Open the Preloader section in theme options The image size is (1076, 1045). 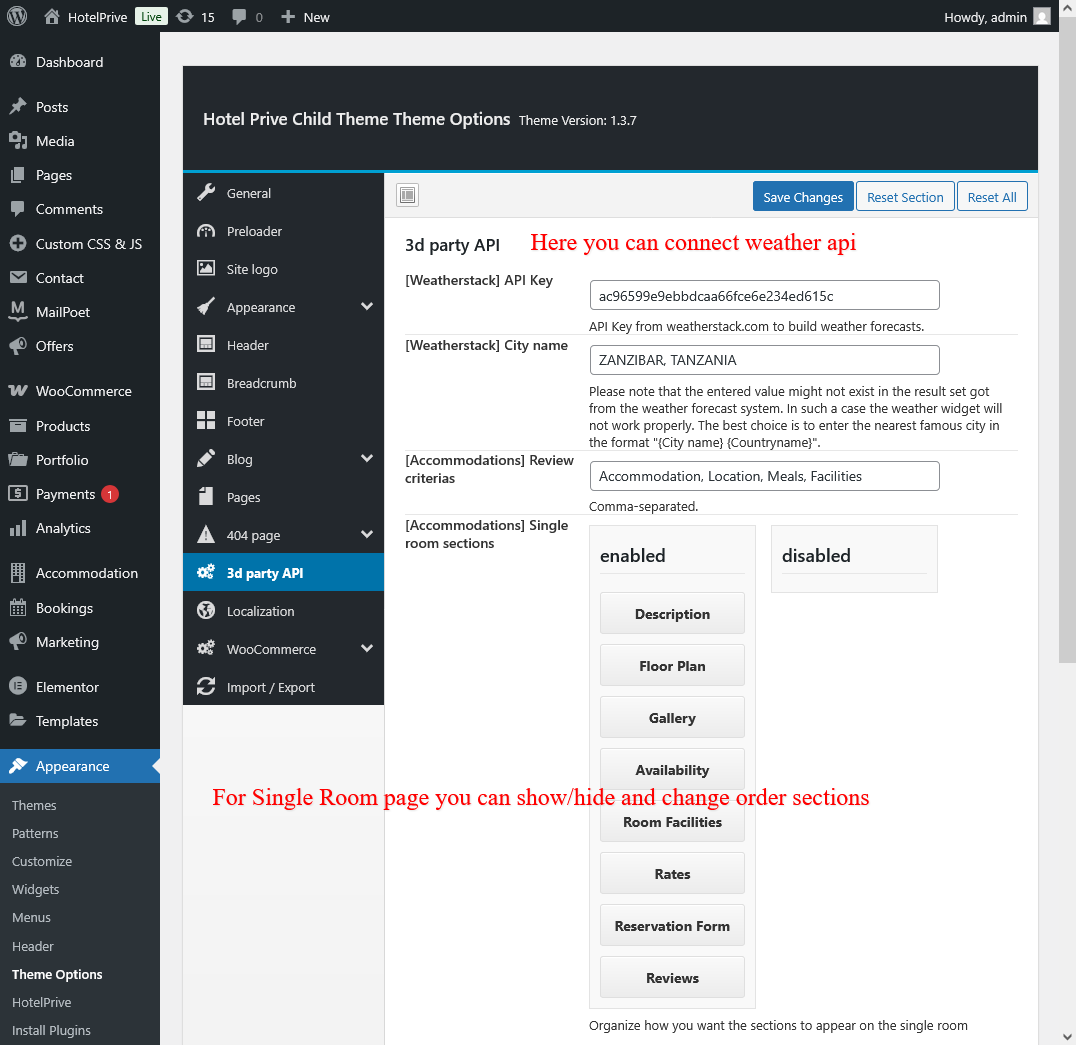point(254,231)
